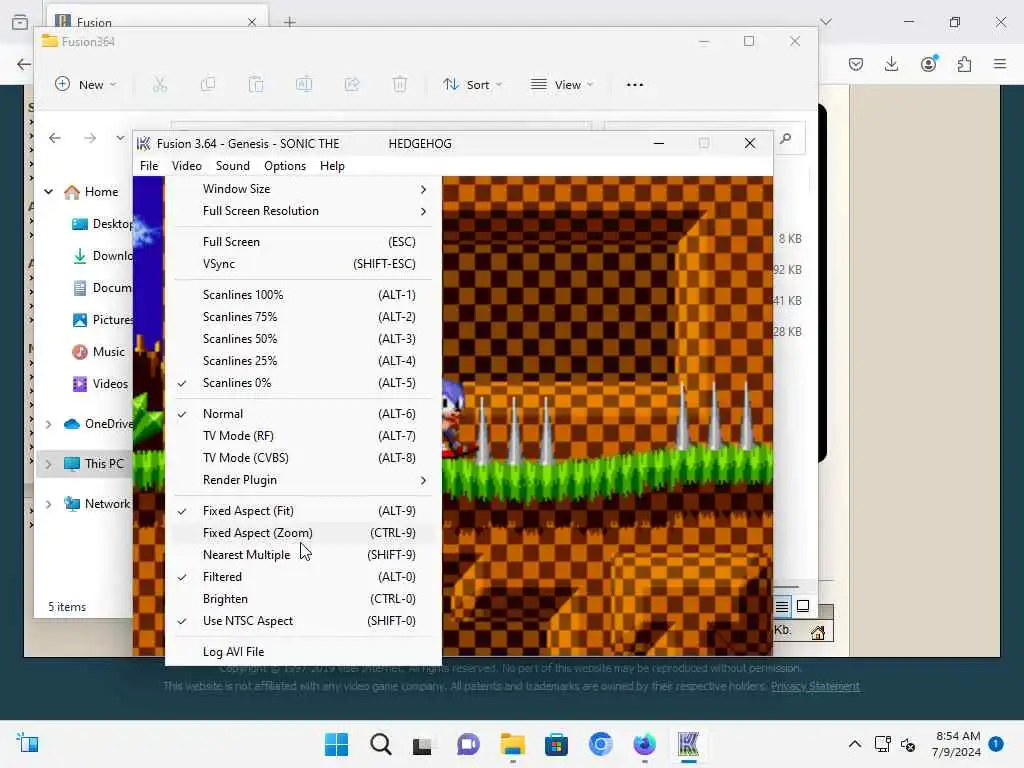Viewport: 1024px width, 768px height.
Task: Open the Sort dropdown in File Explorer
Action: tap(472, 84)
